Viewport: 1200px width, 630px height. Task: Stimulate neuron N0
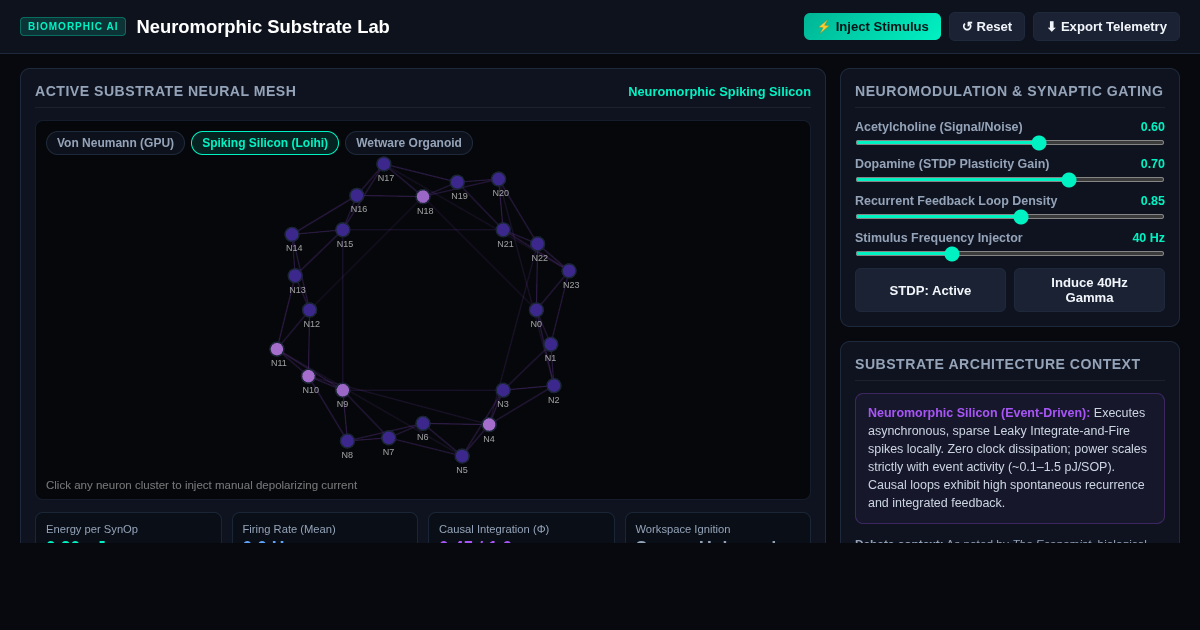(x=536, y=310)
